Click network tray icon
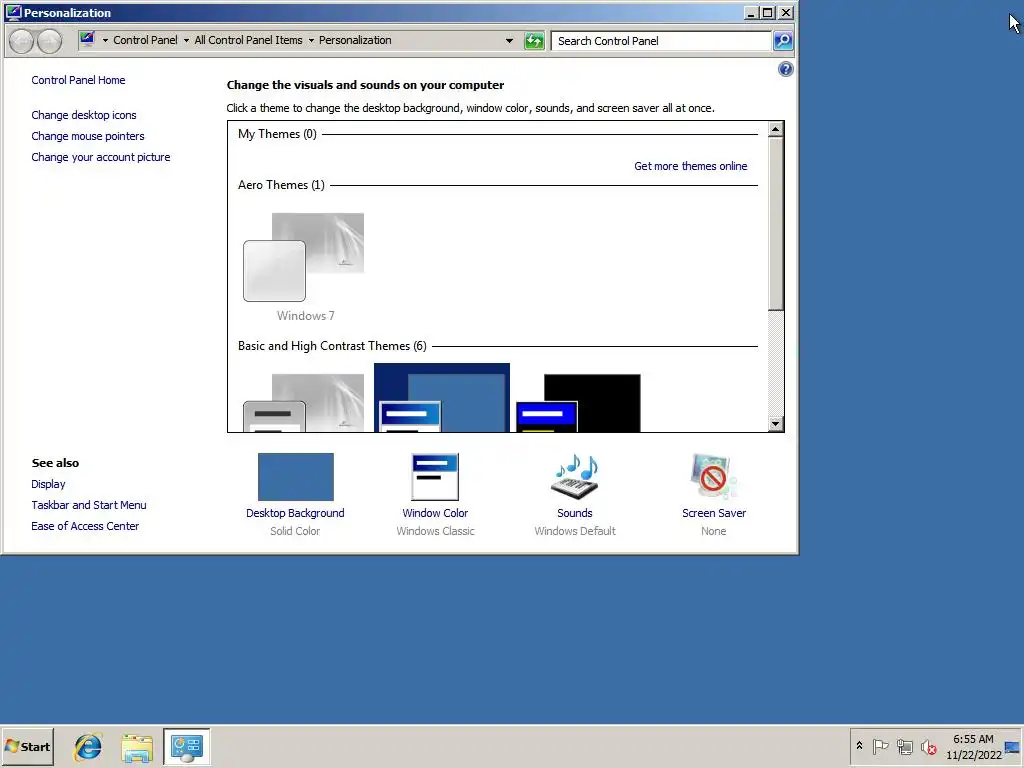 (x=904, y=746)
